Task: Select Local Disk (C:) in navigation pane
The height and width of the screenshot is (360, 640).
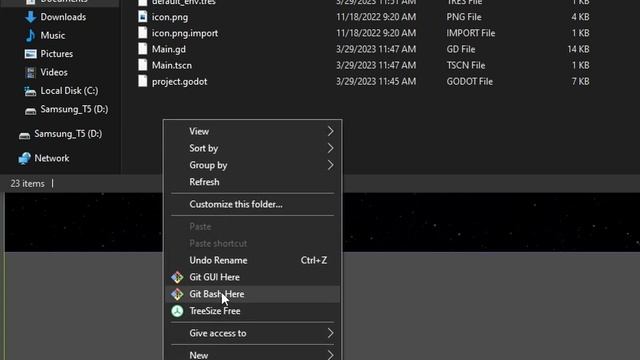Action: (69, 91)
